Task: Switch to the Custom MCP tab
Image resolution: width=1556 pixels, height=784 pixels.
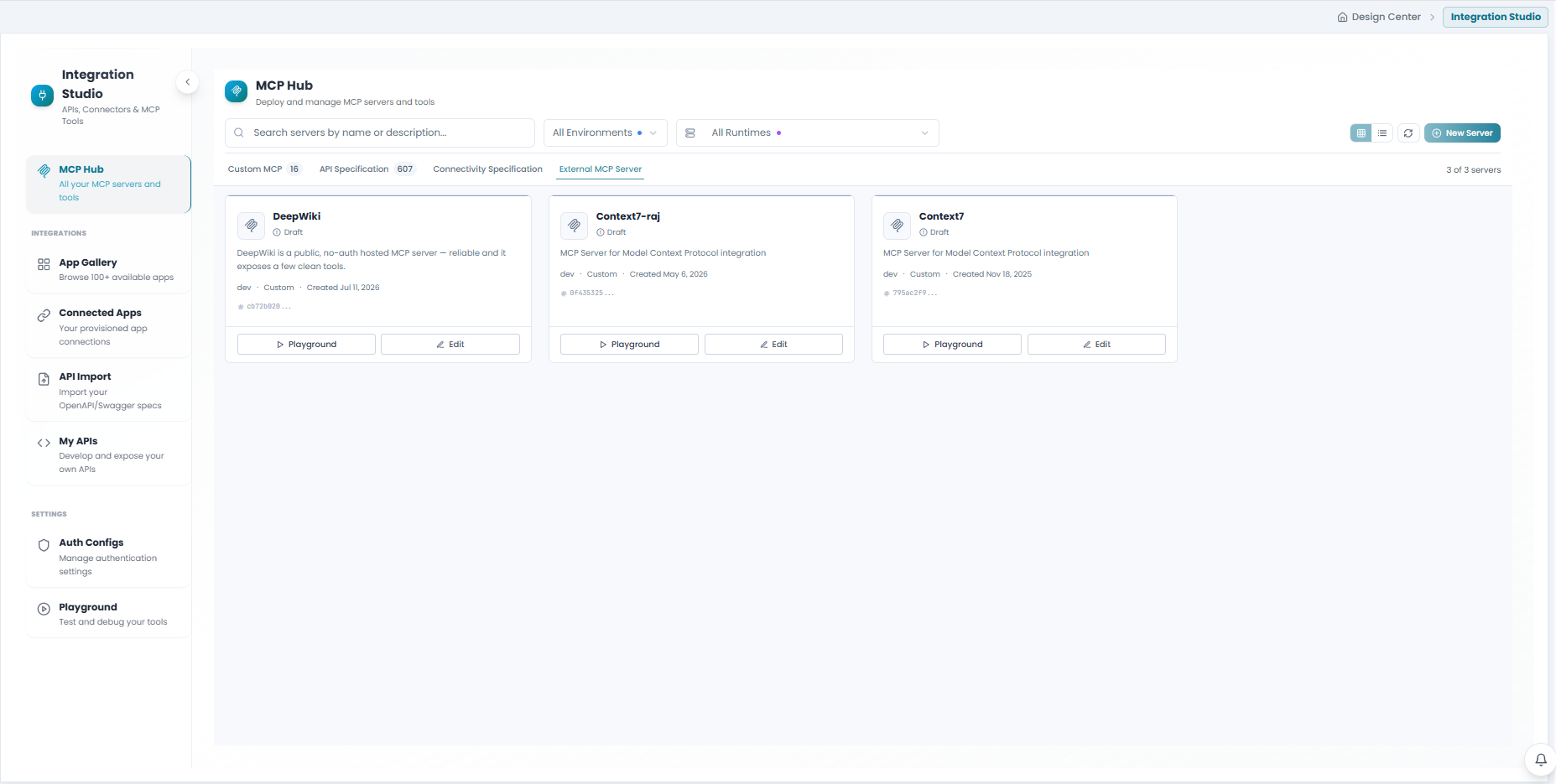Action: point(263,169)
